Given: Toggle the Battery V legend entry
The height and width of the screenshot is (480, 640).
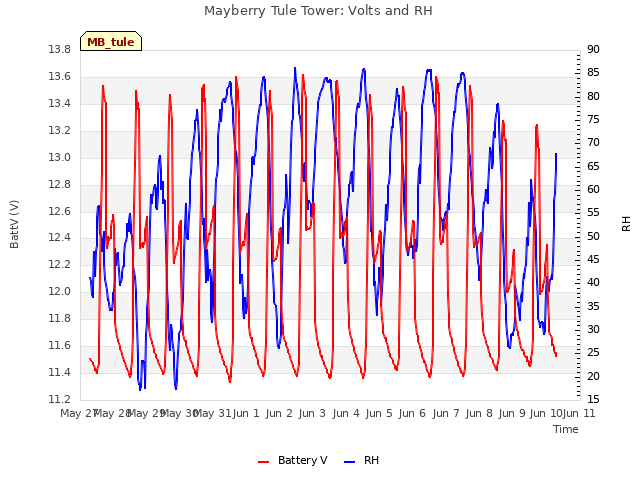Looking at the screenshot, I should 293,460.
